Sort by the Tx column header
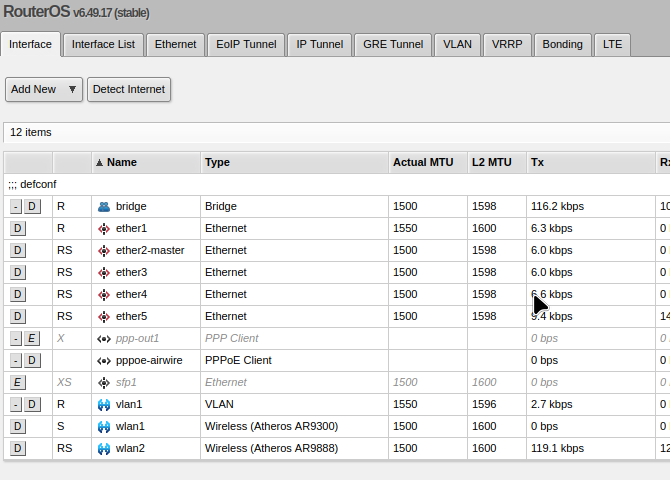Image resolution: width=670 pixels, height=480 pixels. (x=591, y=162)
